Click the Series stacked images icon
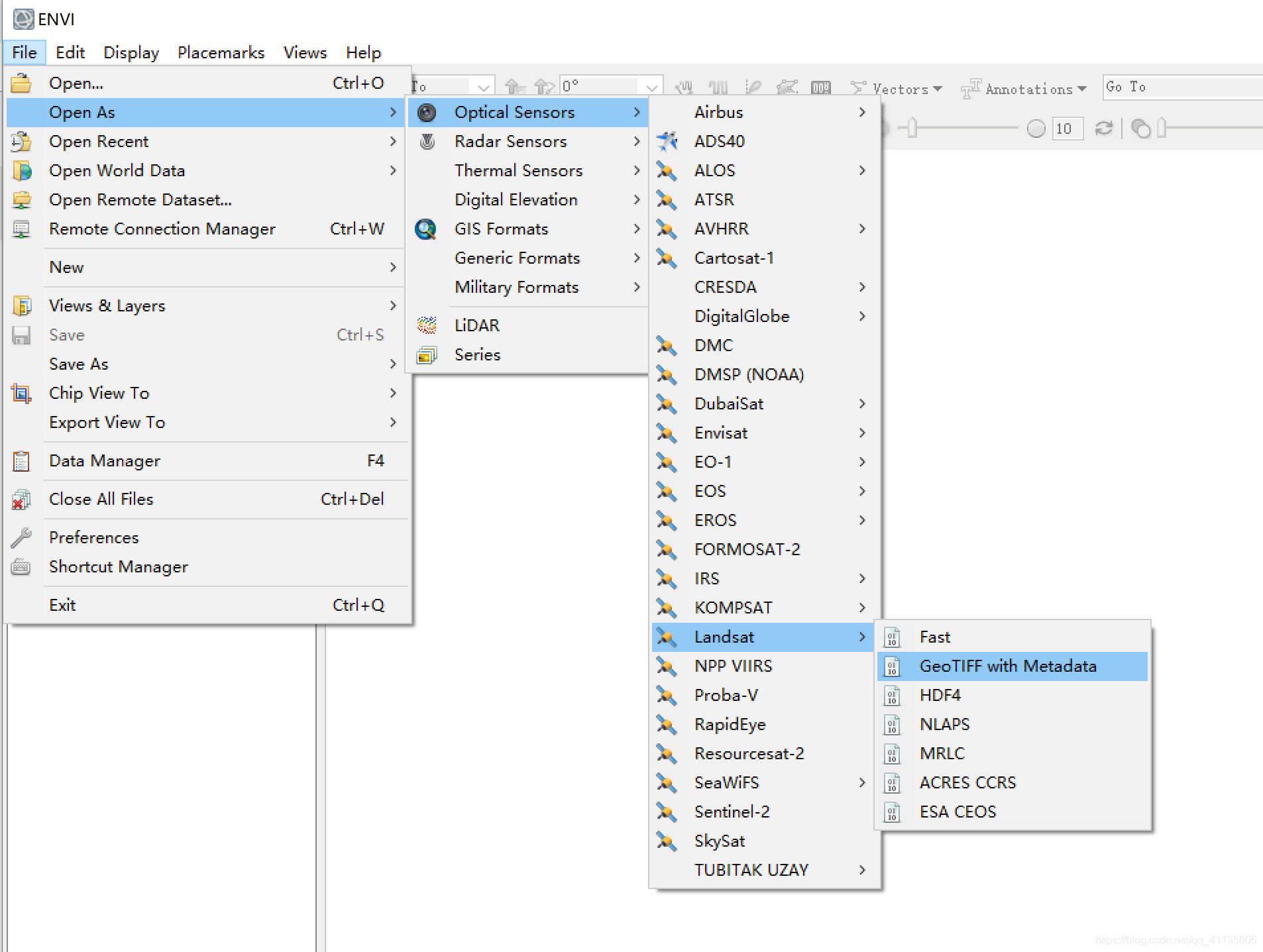Image resolution: width=1263 pixels, height=952 pixels. click(427, 354)
